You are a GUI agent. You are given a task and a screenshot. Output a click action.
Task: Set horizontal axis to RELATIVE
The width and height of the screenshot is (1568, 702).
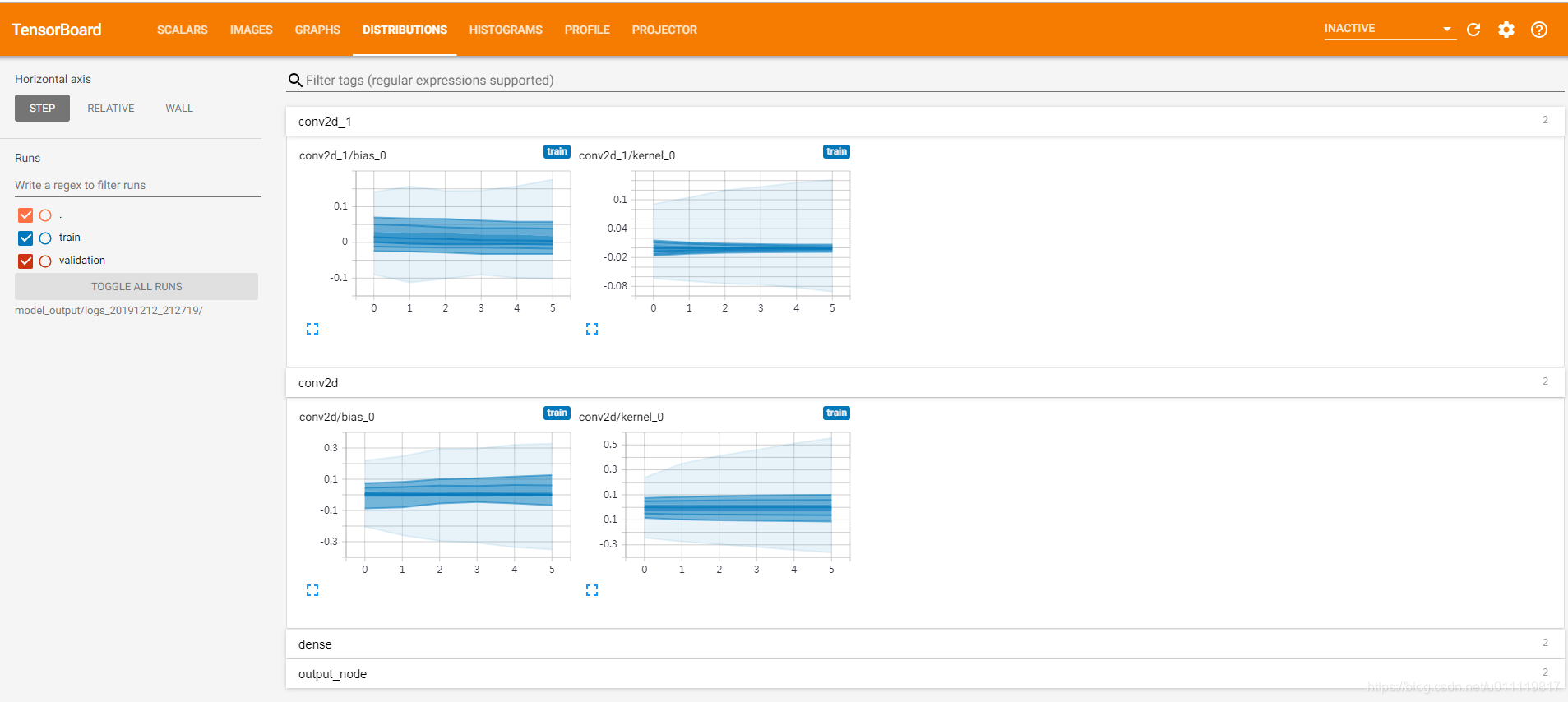pos(111,109)
